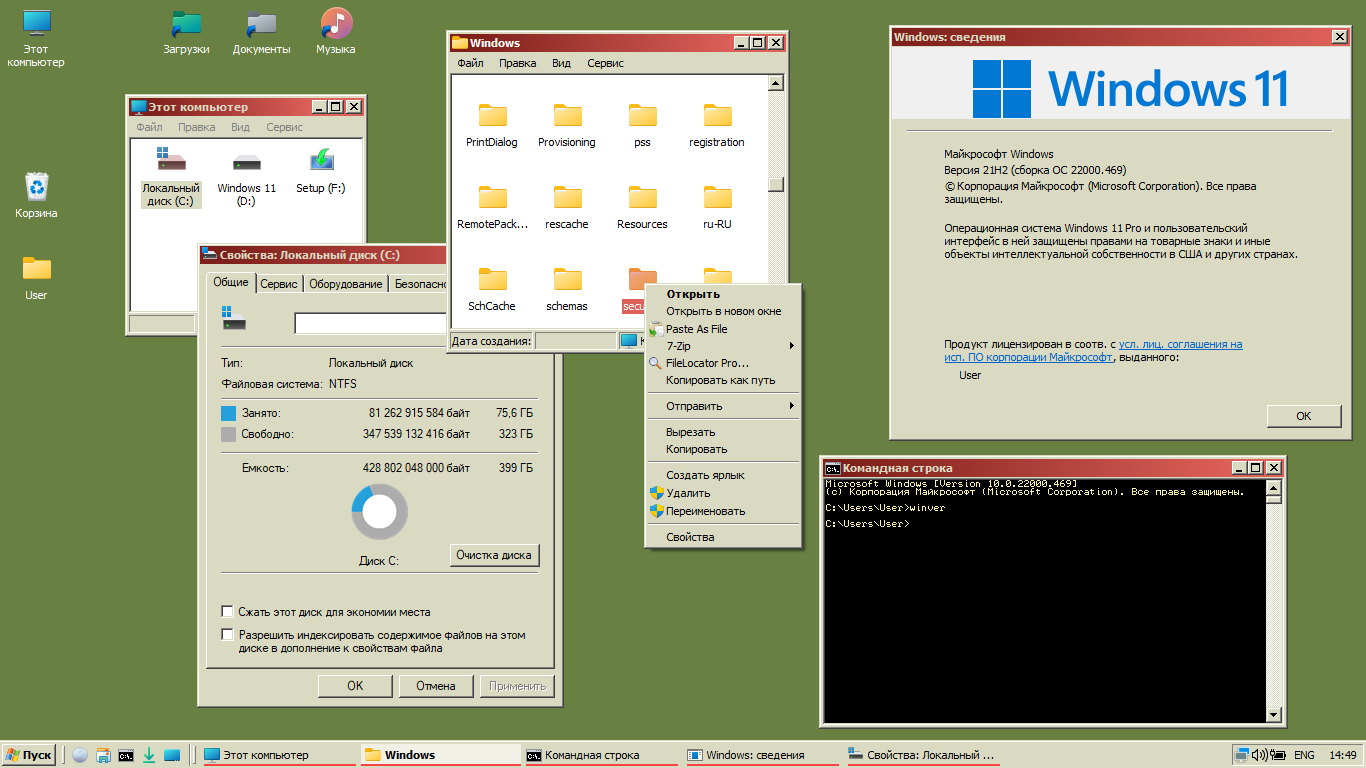
Task: Switch to the Оборудование tab
Action: tap(345, 284)
